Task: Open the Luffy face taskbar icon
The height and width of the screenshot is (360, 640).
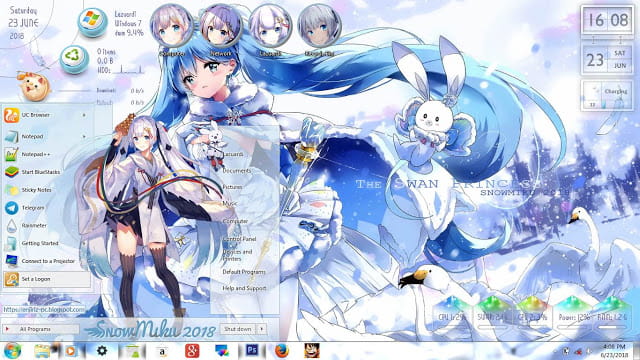Action: [x=311, y=351]
